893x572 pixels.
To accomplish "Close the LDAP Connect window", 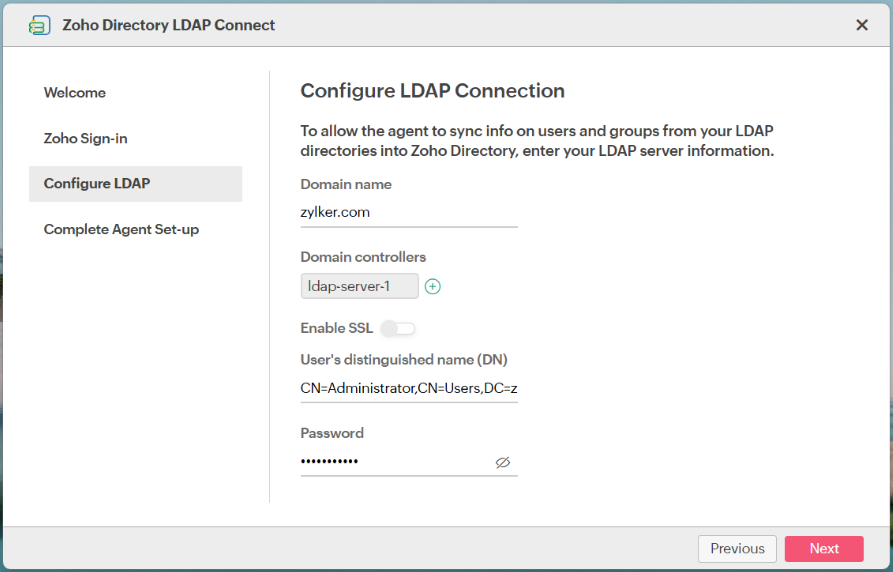I will click(862, 25).
